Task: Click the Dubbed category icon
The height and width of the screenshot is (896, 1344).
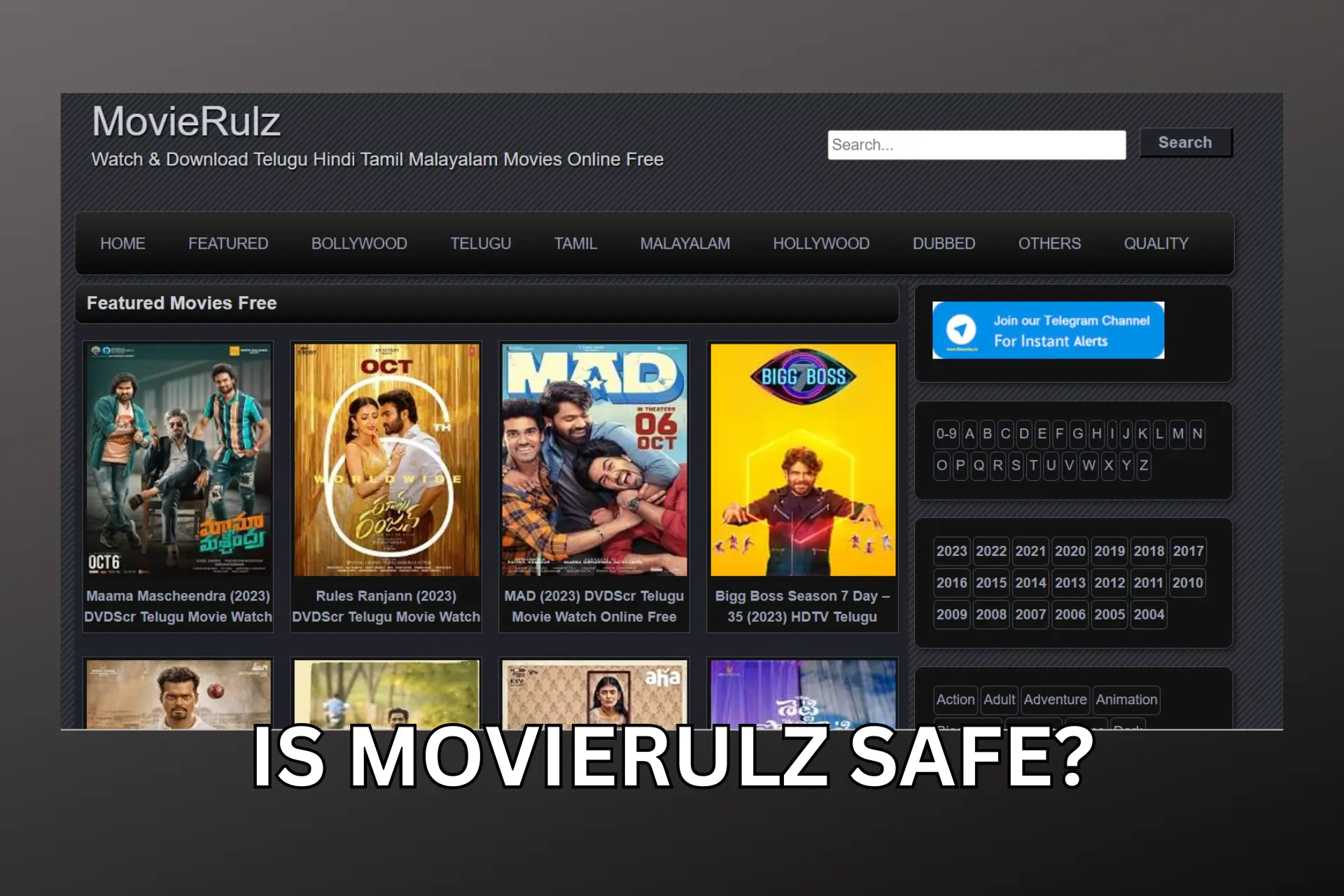Action: pyautogui.click(x=944, y=243)
